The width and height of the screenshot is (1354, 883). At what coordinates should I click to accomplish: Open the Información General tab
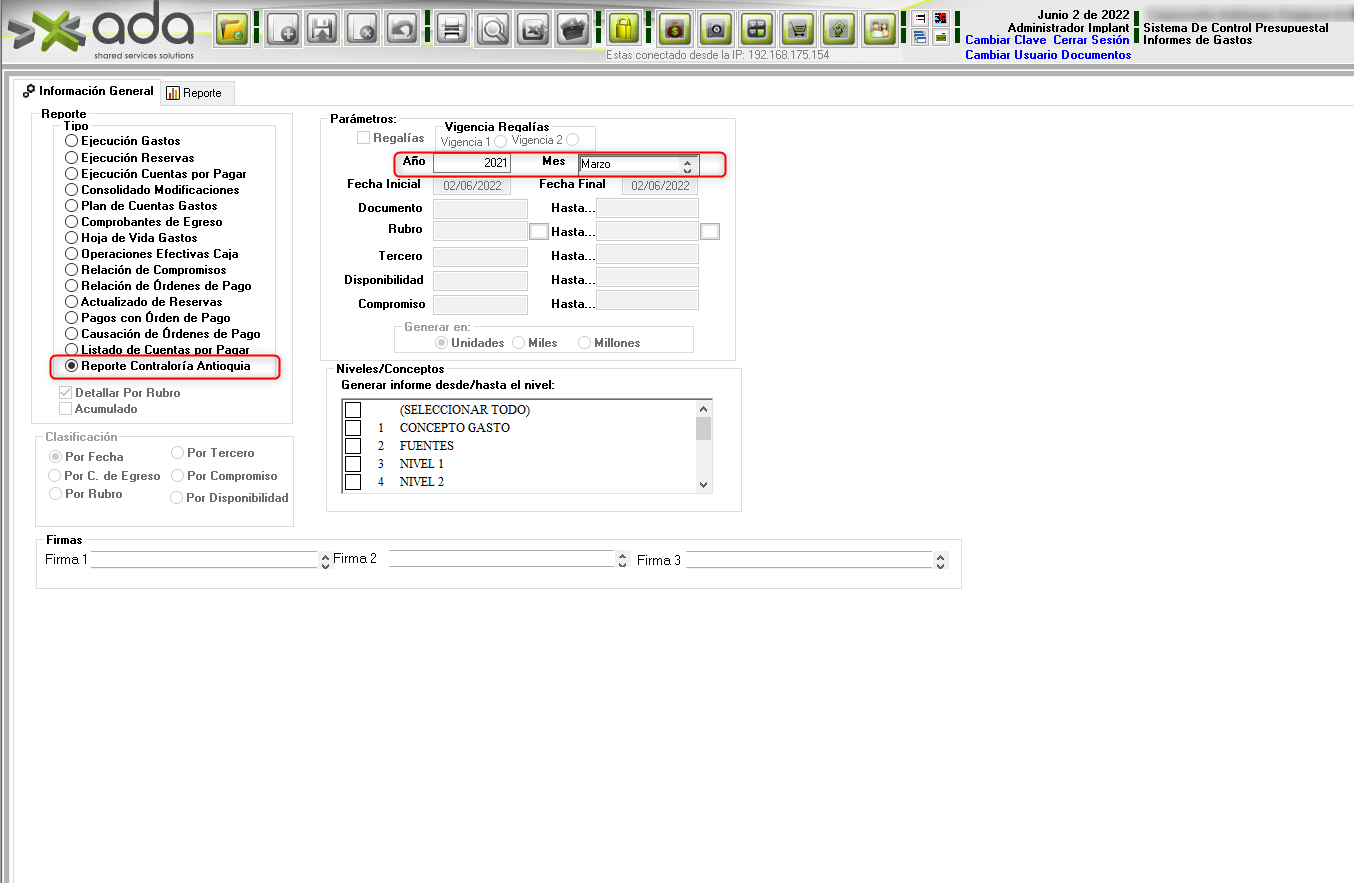click(x=88, y=91)
